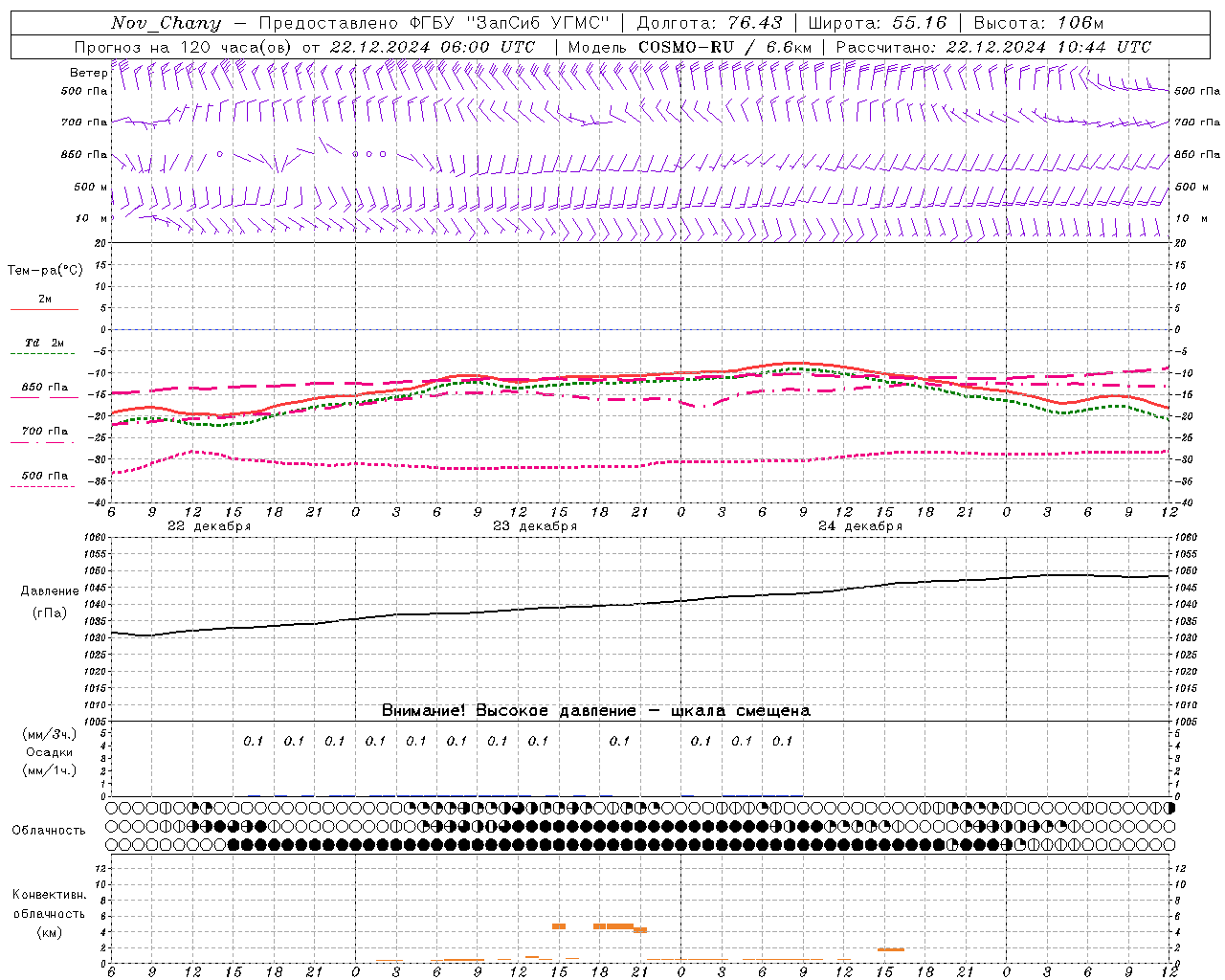
Task: Click the orange convective bar on 24 декабря at 15
Action: coord(891,949)
